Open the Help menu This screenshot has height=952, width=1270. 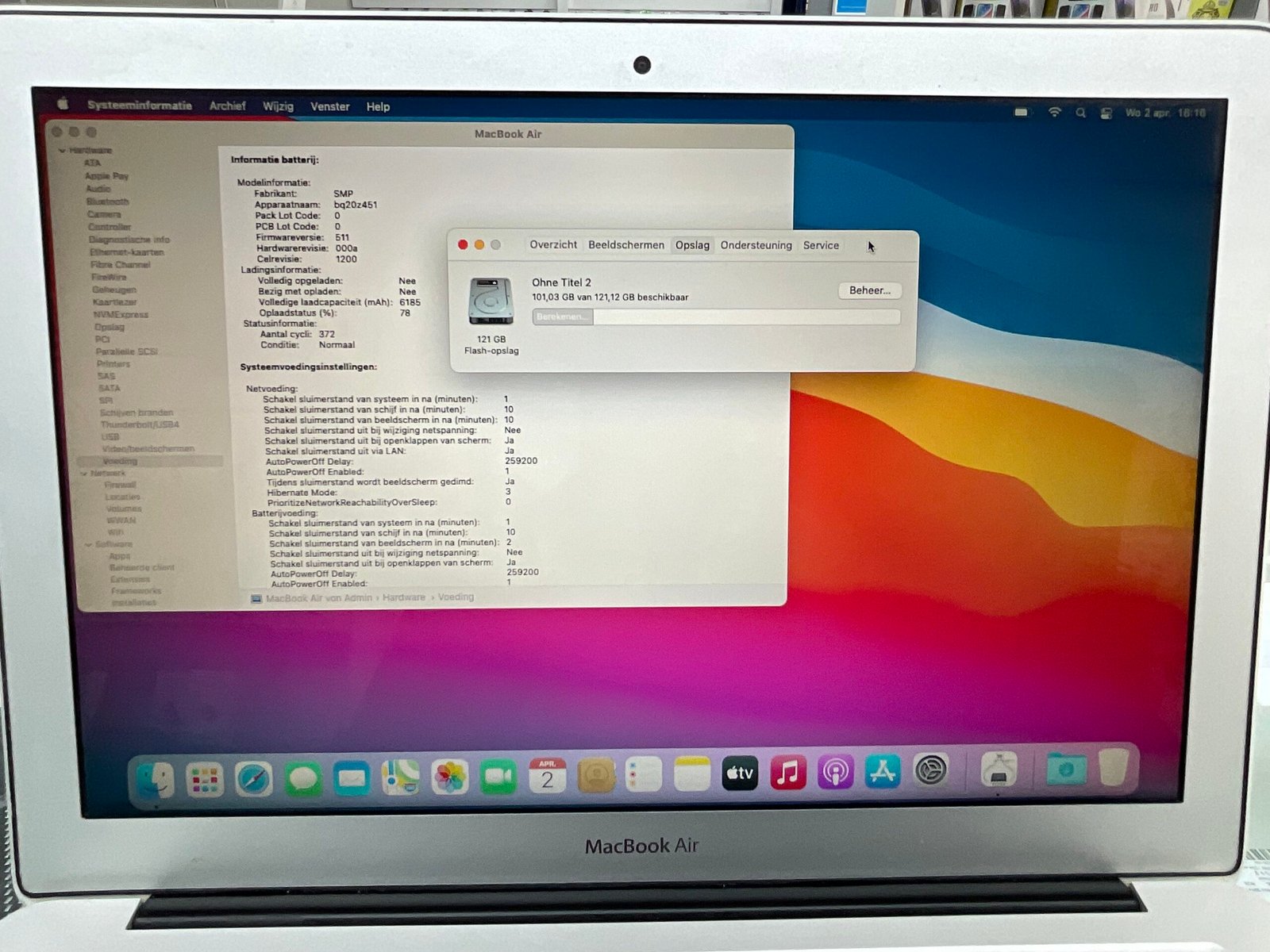378,106
